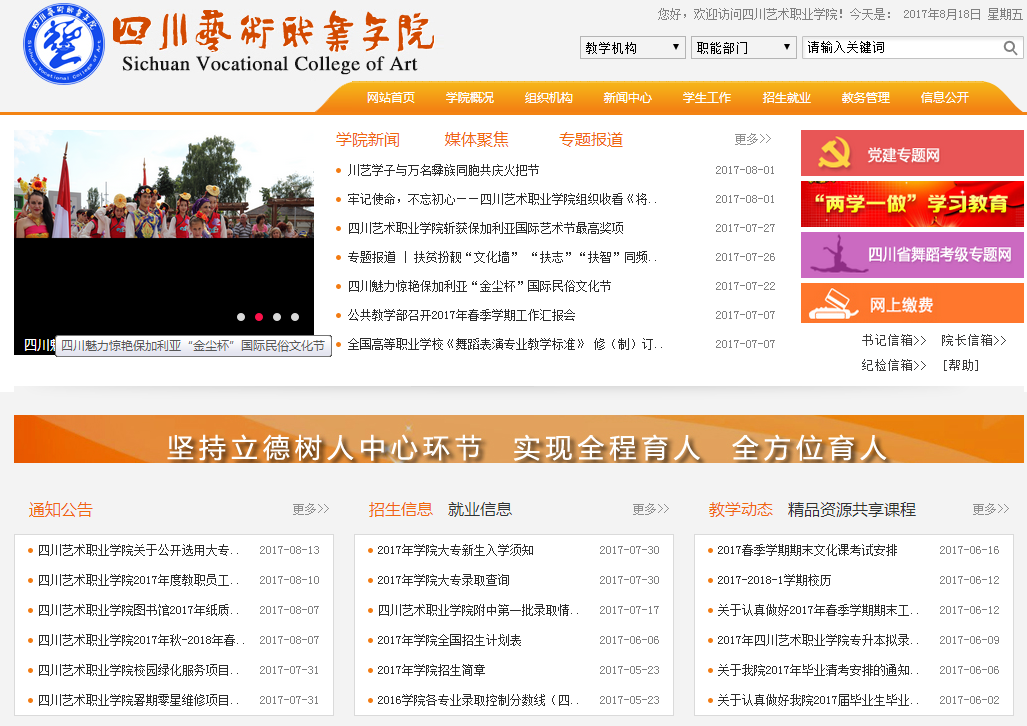Select the fourth carousel slide dot
Image resolution: width=1027 pixels, height=726 pixels.
pyautogui.click(x=295, y=317)
